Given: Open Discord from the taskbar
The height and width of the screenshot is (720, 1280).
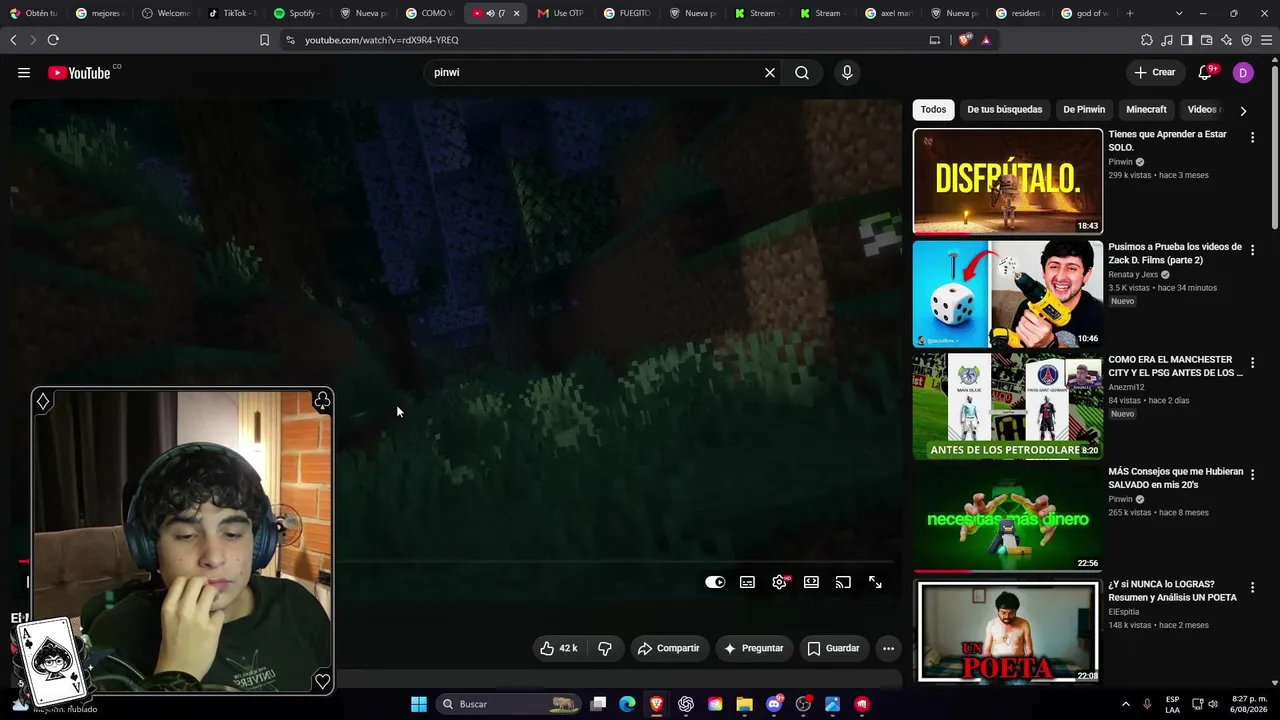Looking at the screenshot, I should click(774, 704).
